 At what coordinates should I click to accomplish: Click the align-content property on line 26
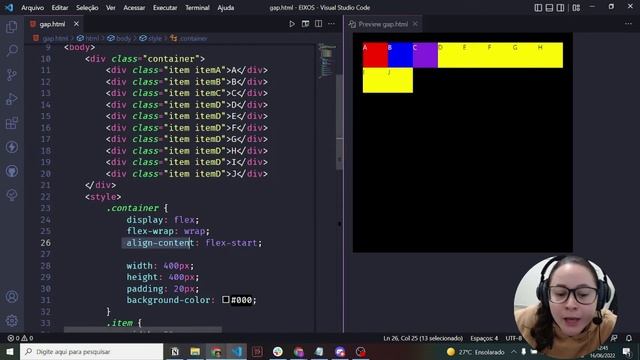(160, 243)
